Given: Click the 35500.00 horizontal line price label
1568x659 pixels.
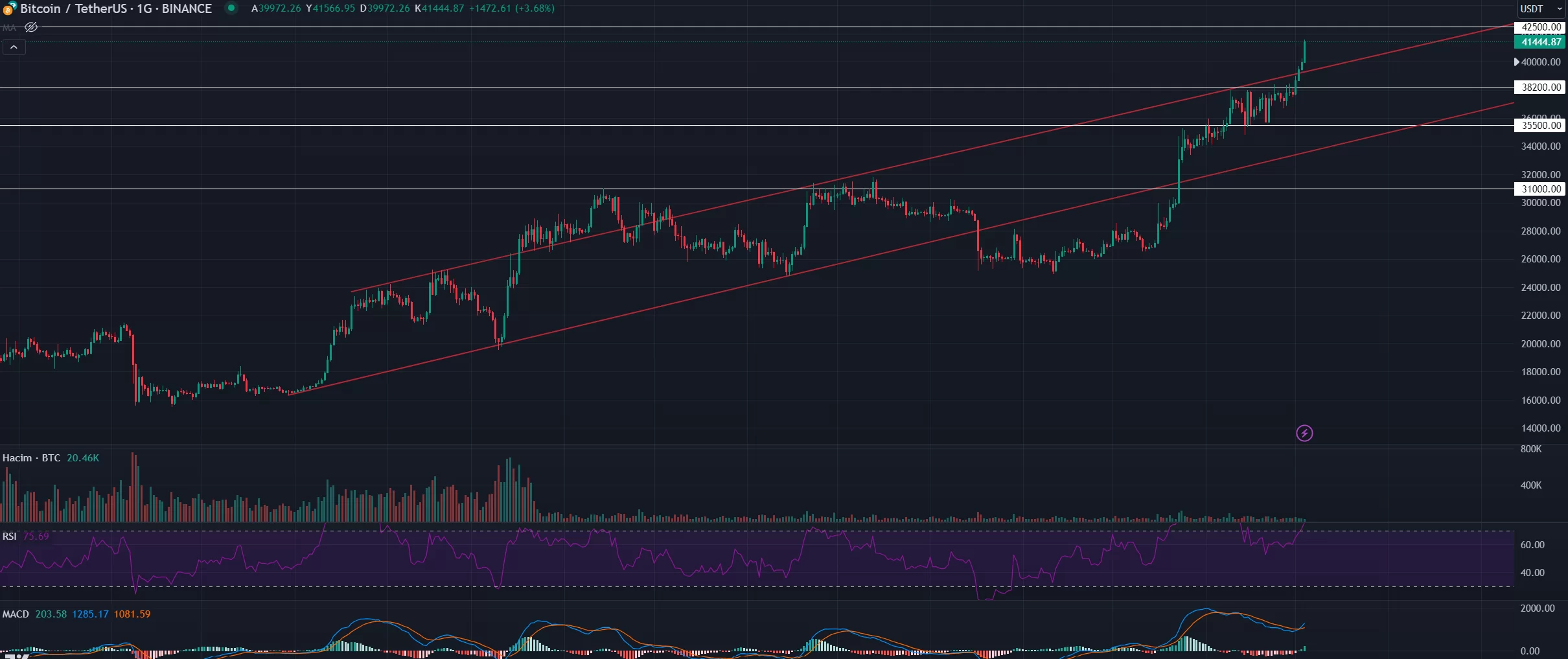Looking at the screenshot, I should point(1540,126).
